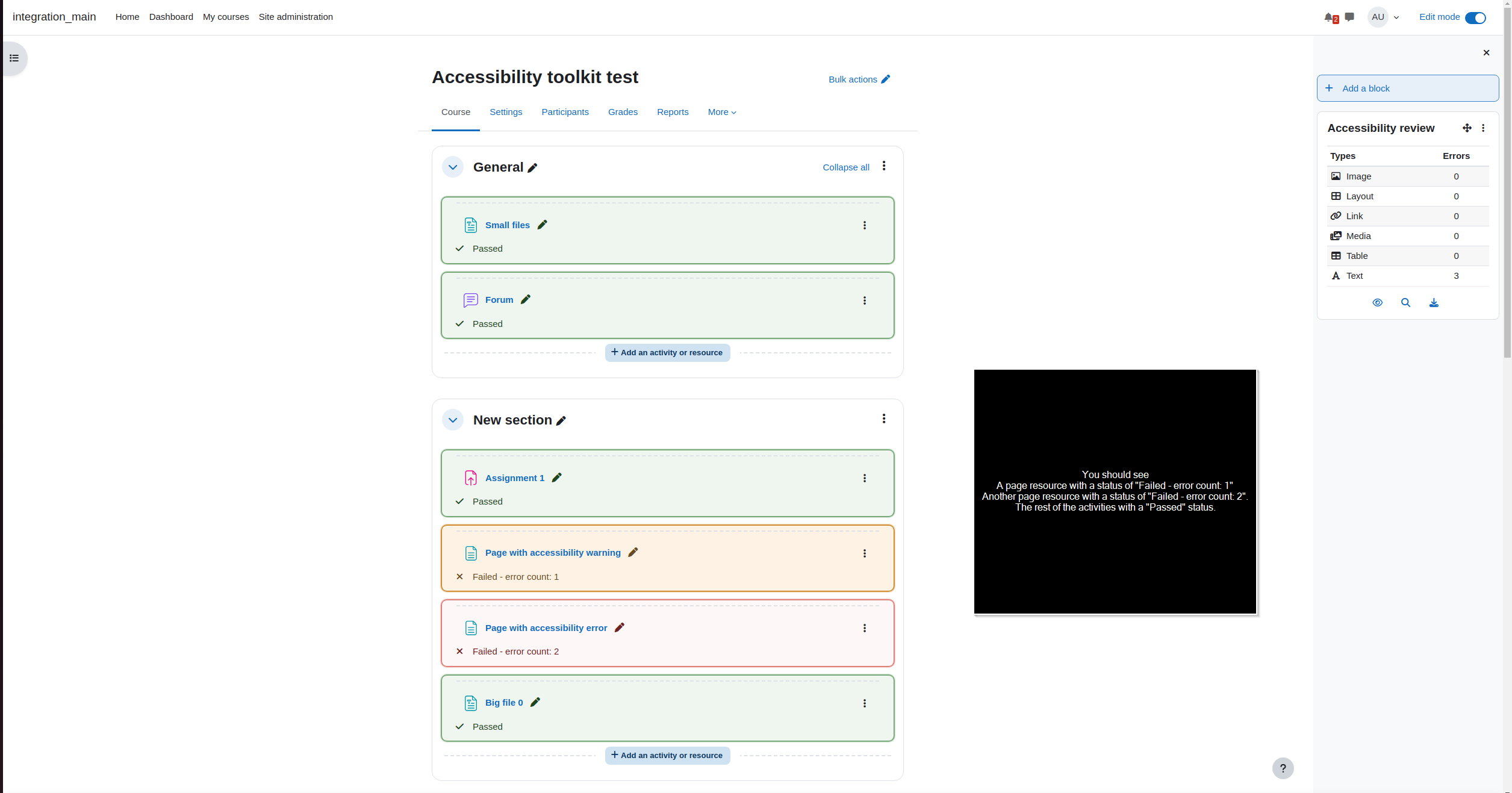Viewport: 1512px width, 793px height.
Task: Open Site administration in navigation
Action: (x=296, y=17)
